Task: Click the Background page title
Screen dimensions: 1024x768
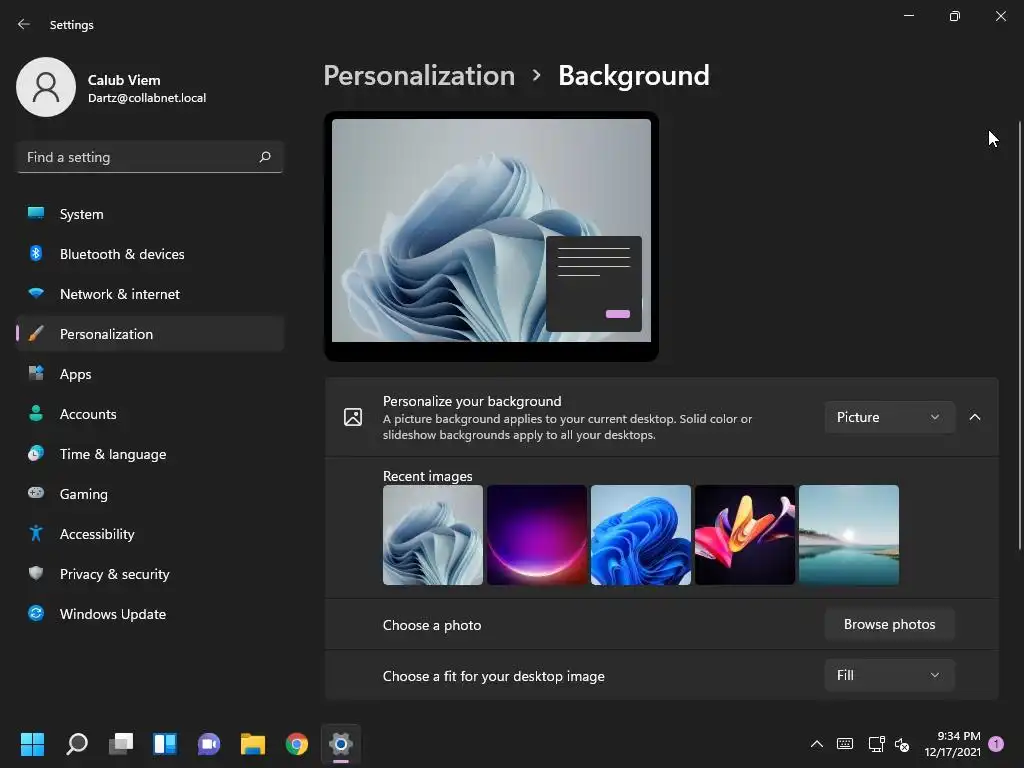Action: 633,76
